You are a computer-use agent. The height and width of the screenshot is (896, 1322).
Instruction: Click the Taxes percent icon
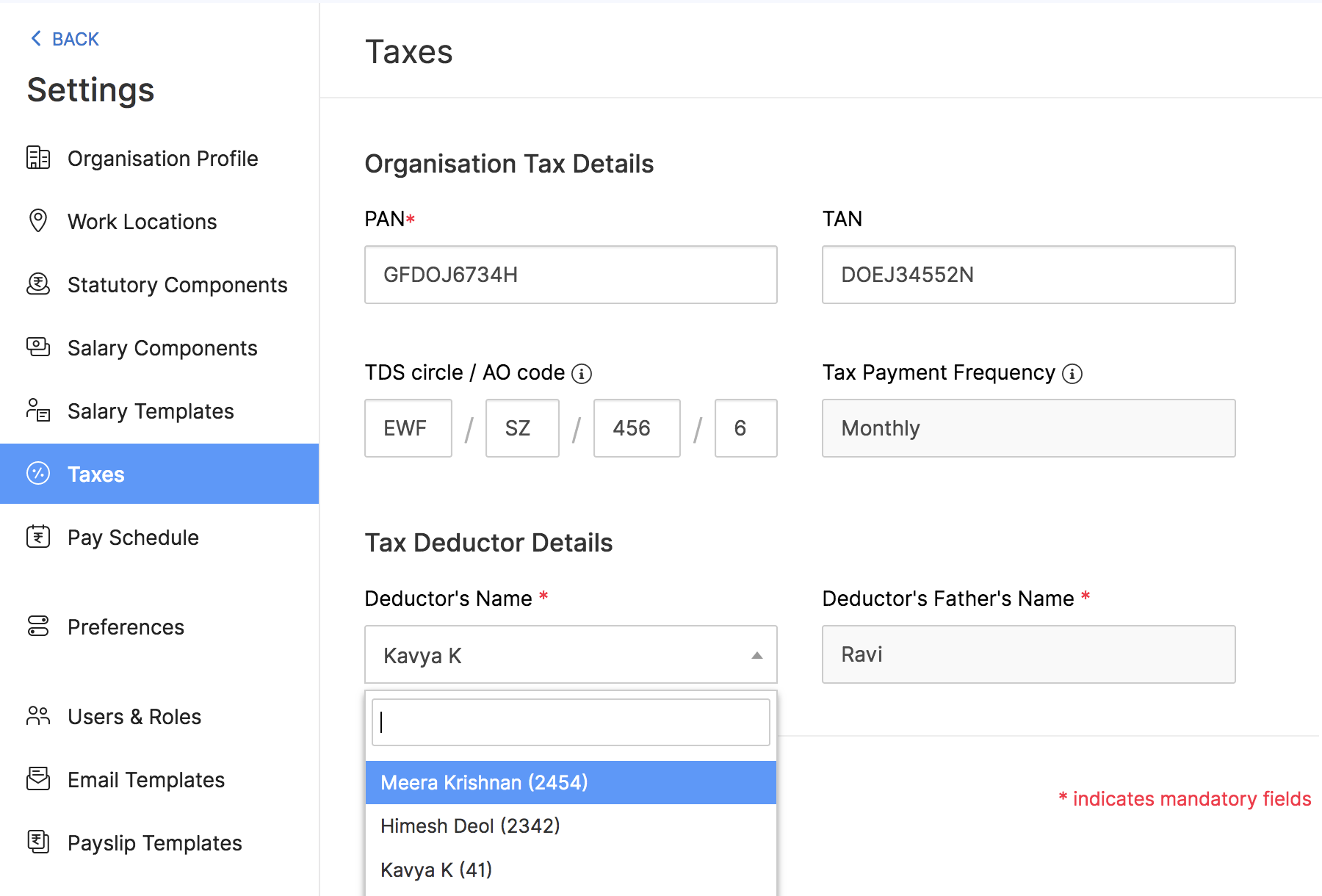[37, 474]
